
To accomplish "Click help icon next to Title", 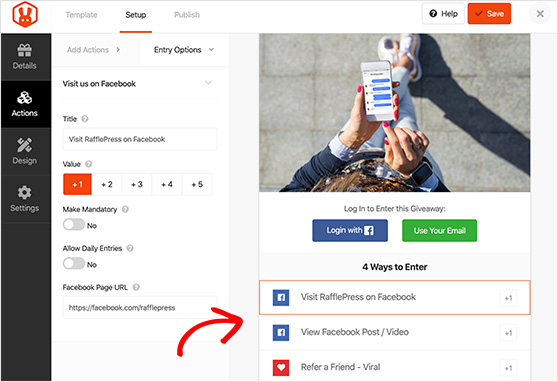I will (85, 119).
